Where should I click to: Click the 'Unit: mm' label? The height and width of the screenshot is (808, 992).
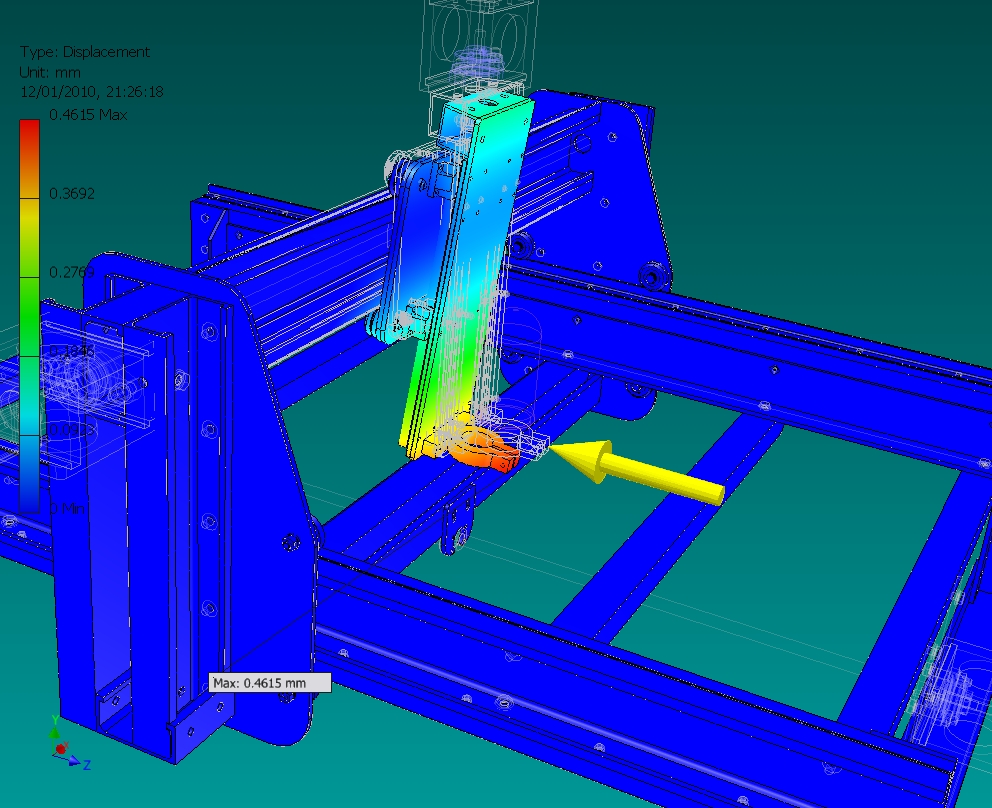point(49,72)
